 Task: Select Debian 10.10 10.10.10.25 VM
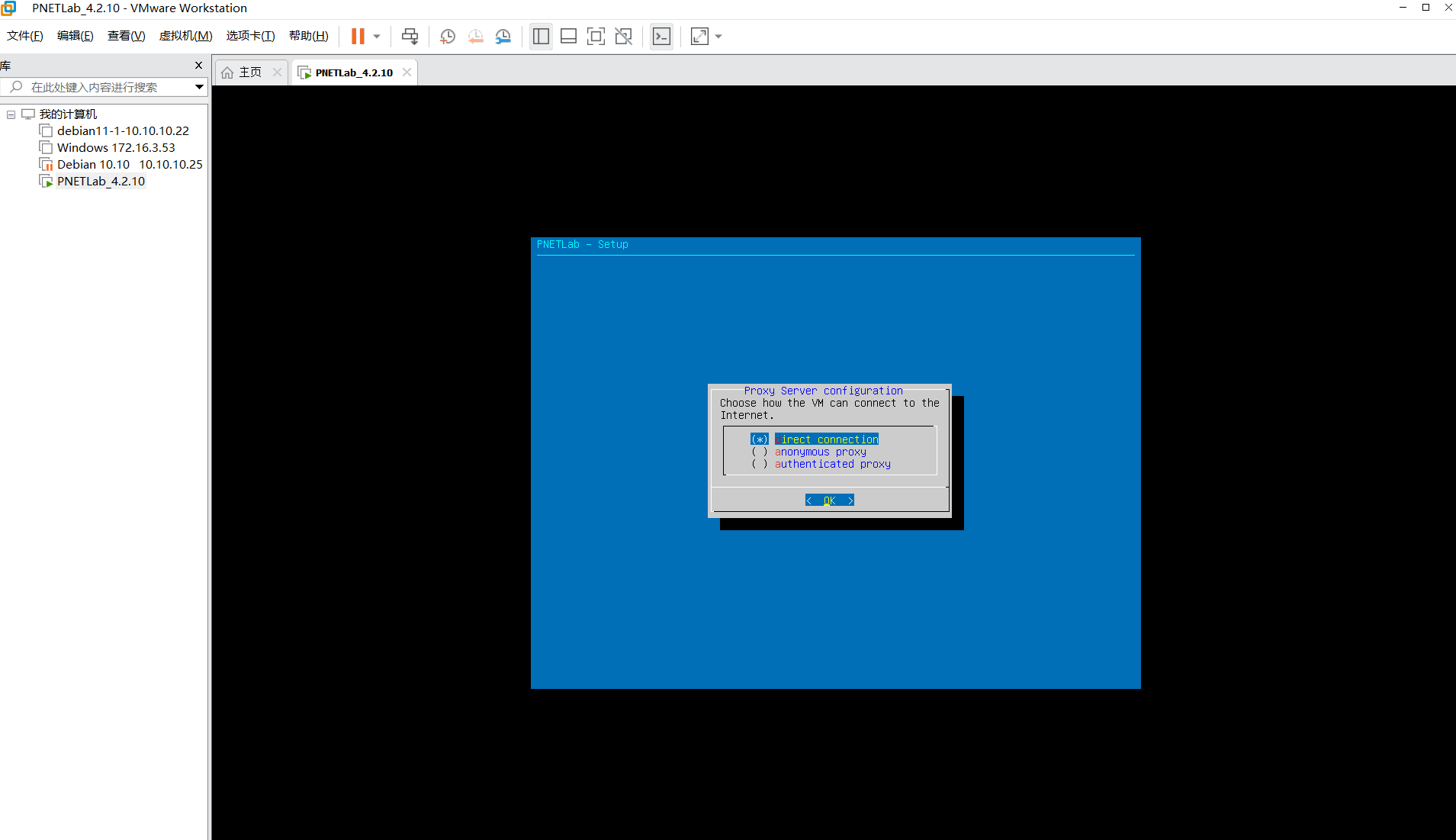[x=130, y=165]
